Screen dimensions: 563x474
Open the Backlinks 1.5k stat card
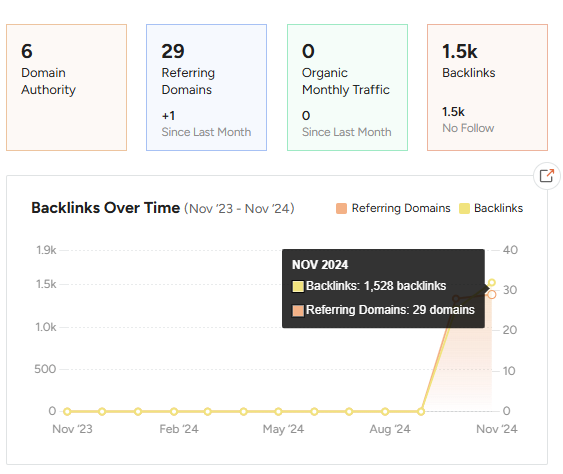[x=487, y=87]
